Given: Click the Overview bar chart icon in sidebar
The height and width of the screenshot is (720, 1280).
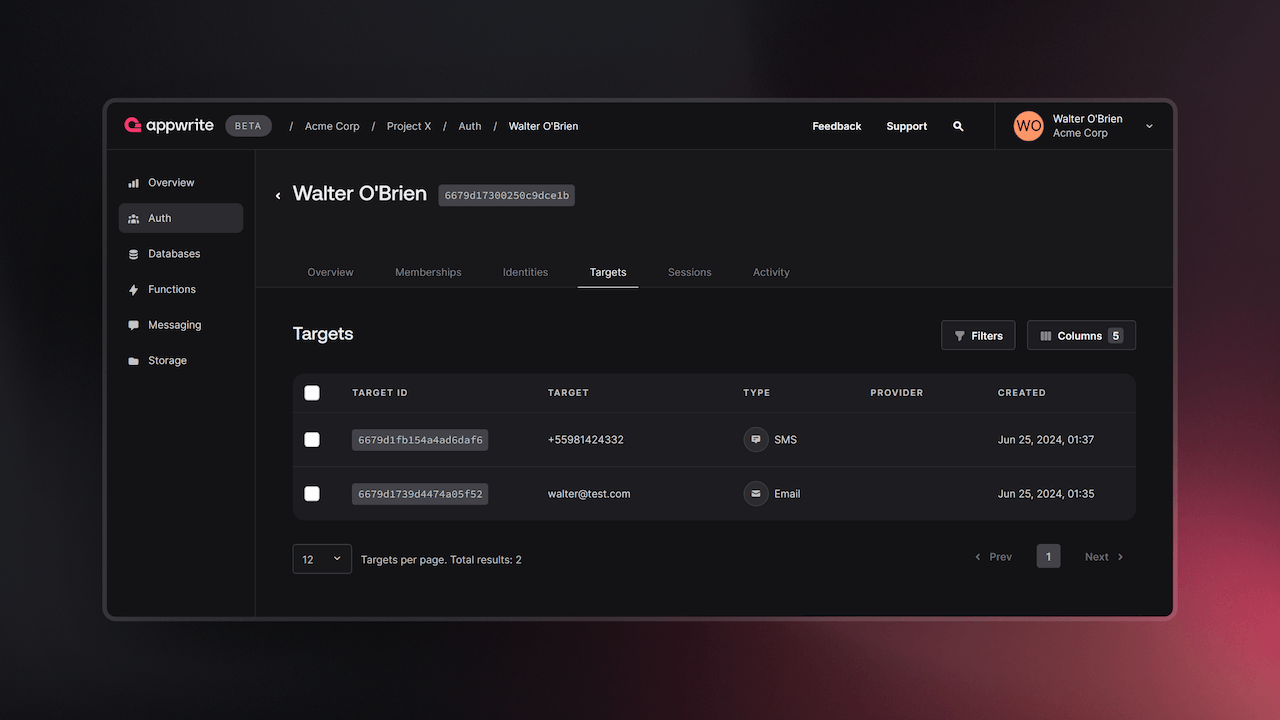Looking at the screenshot, I should pos(134,183).
